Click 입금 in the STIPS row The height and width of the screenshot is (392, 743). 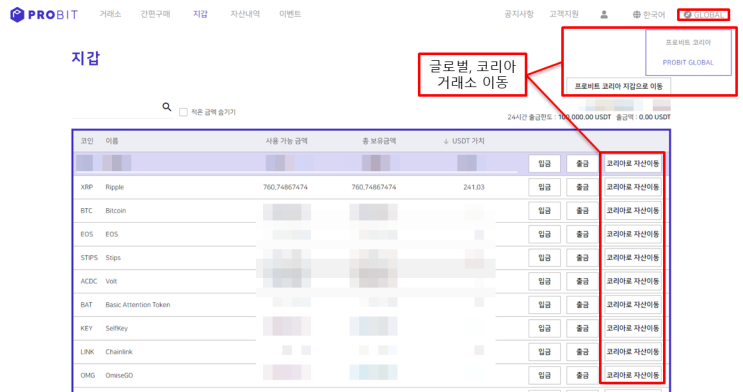[544, 257]
